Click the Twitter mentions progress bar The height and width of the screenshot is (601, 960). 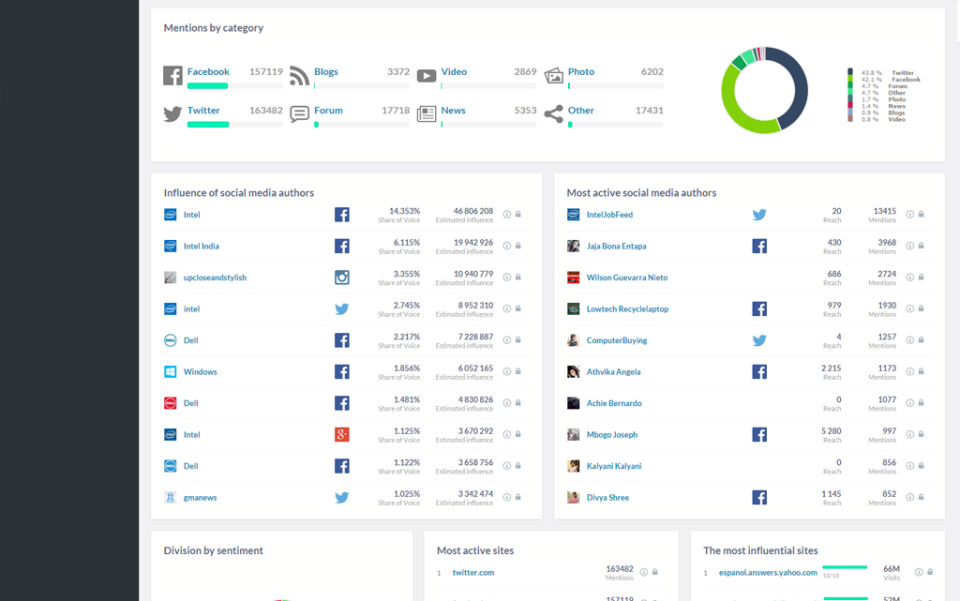234,124
